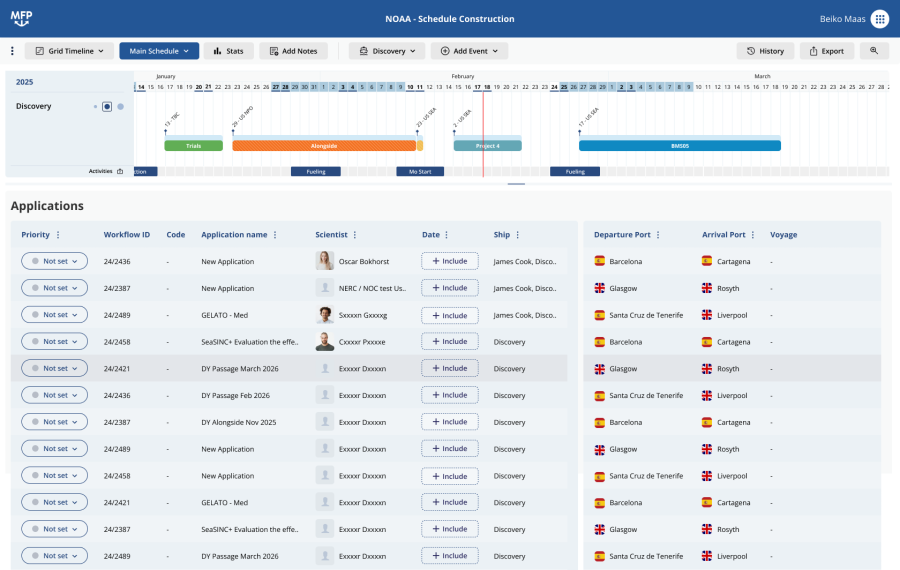This screenshot has width=900, height=570.
Task: Select the orange Alongside bar on timeline
Action: point(324,146)
